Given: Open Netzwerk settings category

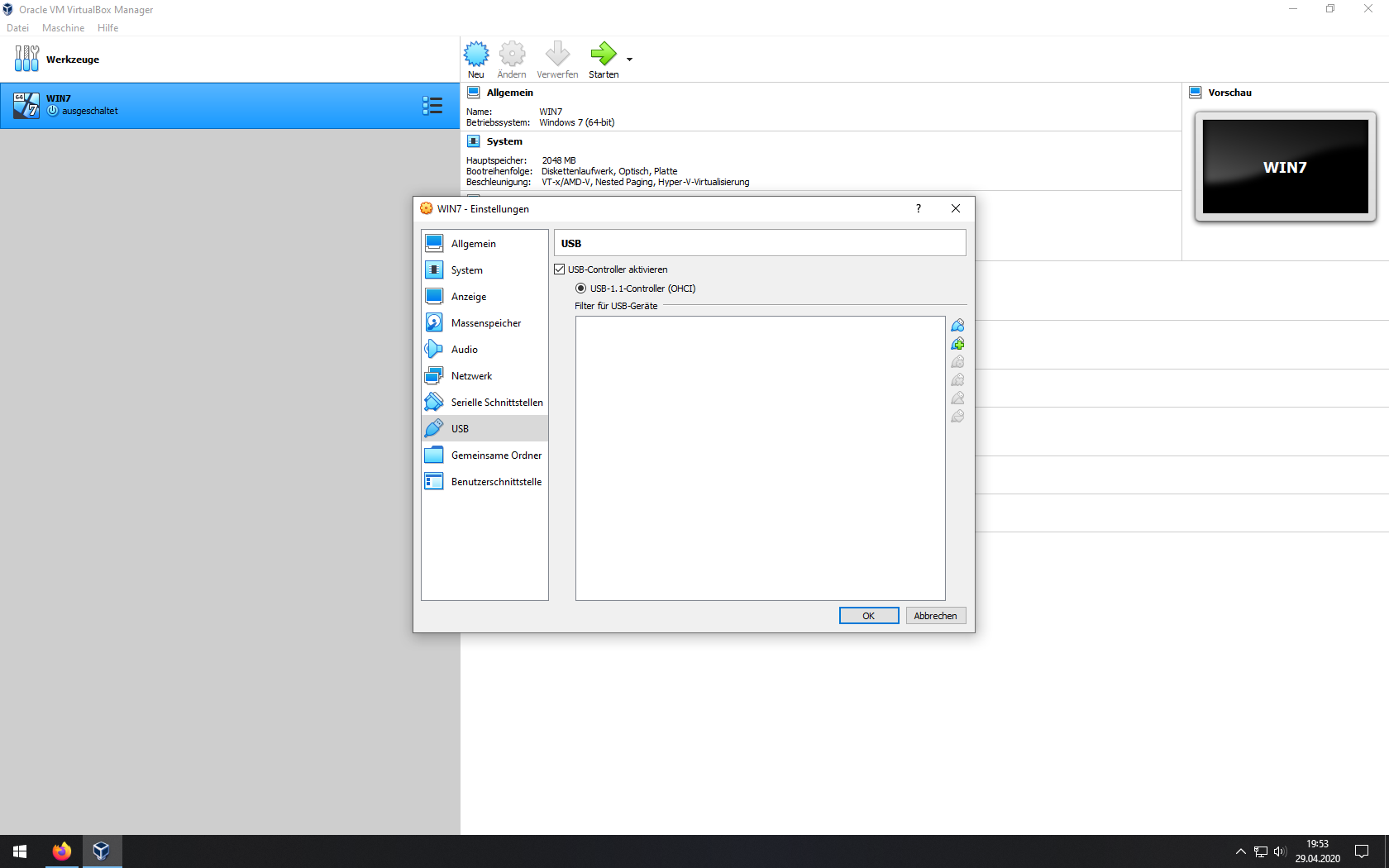Looking at the screenshot, I should coord(484,376).
